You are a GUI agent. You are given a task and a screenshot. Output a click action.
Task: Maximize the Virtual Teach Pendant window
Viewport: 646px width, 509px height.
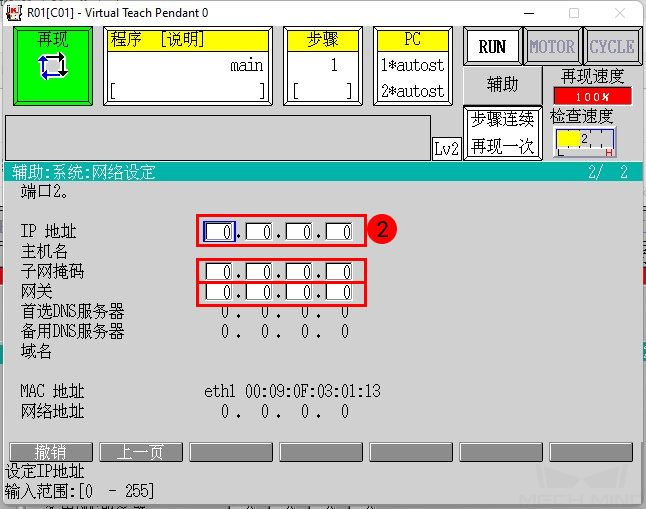pos(574,13)
